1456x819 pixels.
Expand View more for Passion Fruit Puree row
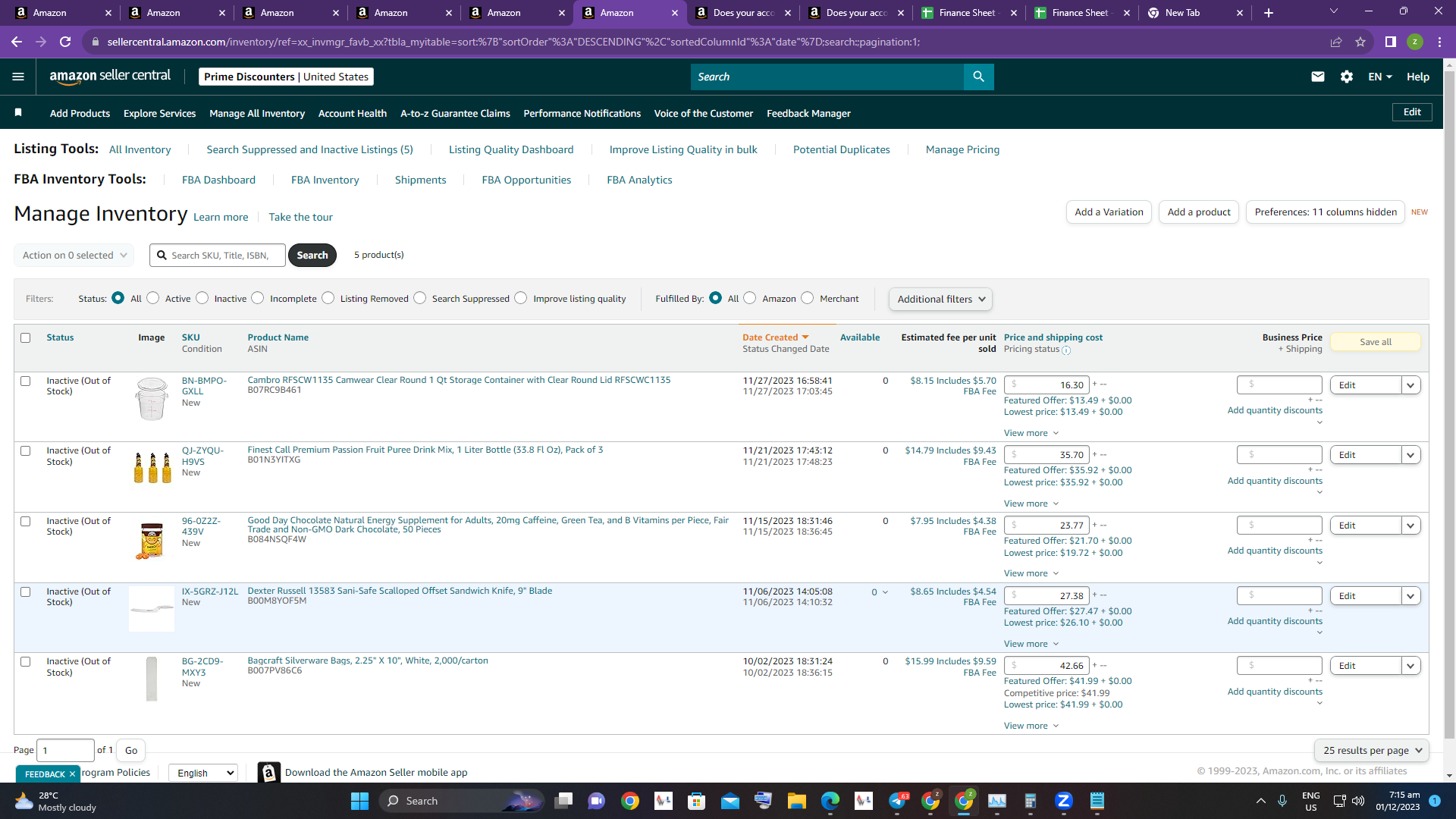1031,504
